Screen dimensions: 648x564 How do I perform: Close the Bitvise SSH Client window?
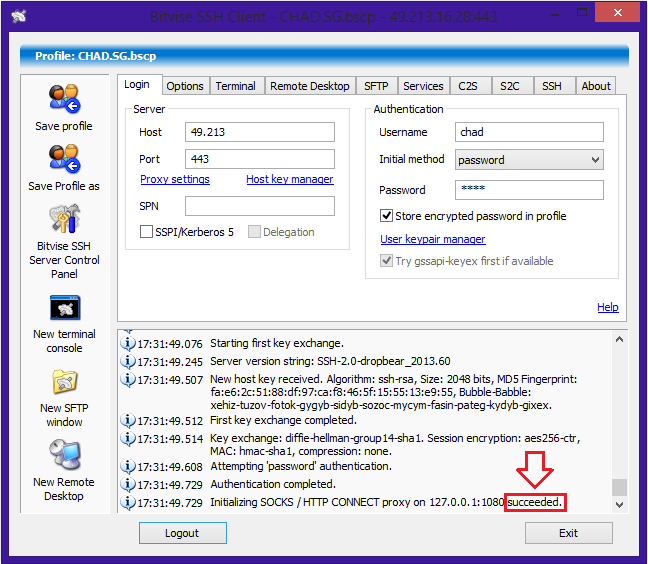pyautogui.click(x=617, y=12)
